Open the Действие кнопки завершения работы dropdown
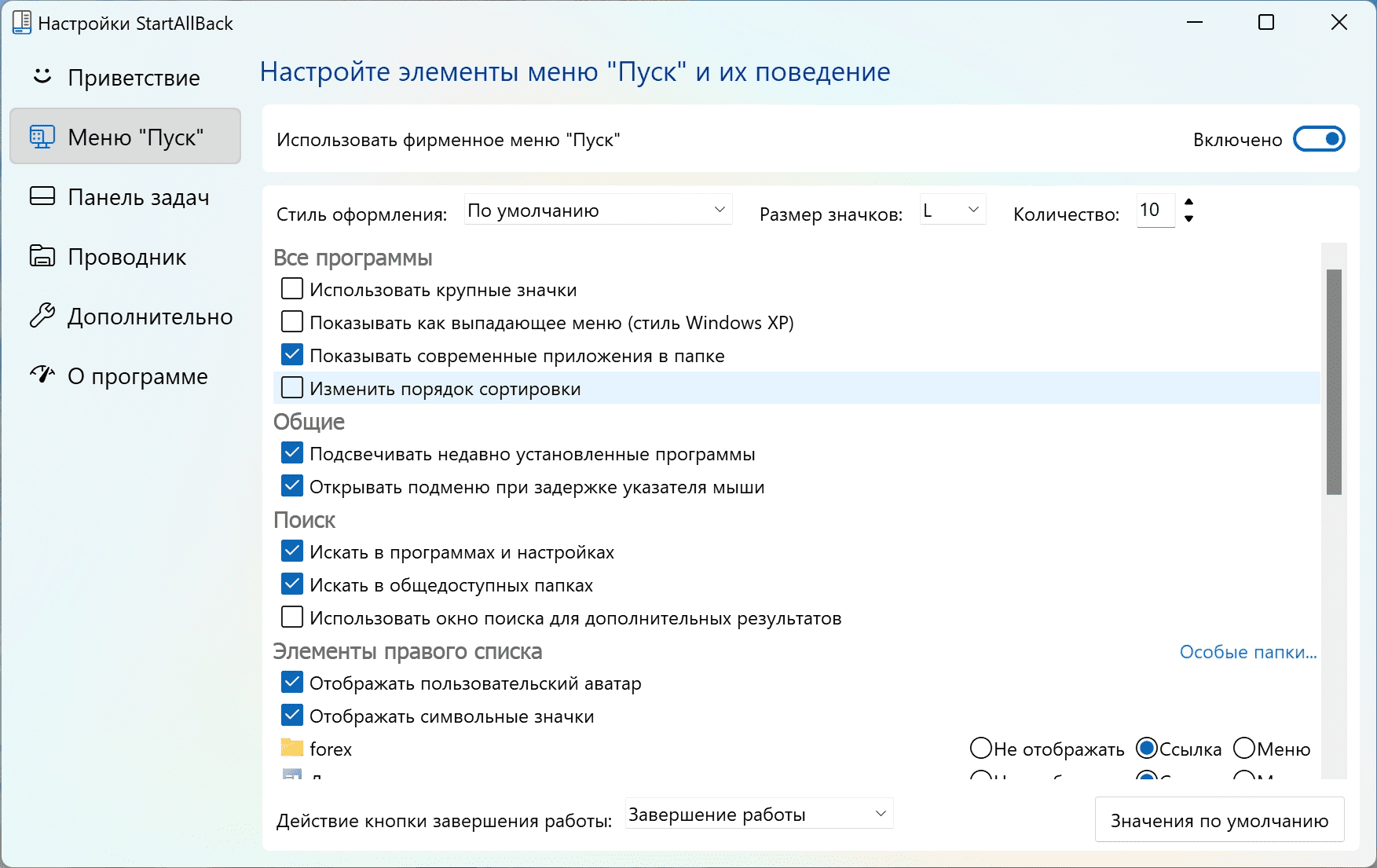Image resolution: width=1377 pixels, height=868 pixels. [x=759, y=815]
